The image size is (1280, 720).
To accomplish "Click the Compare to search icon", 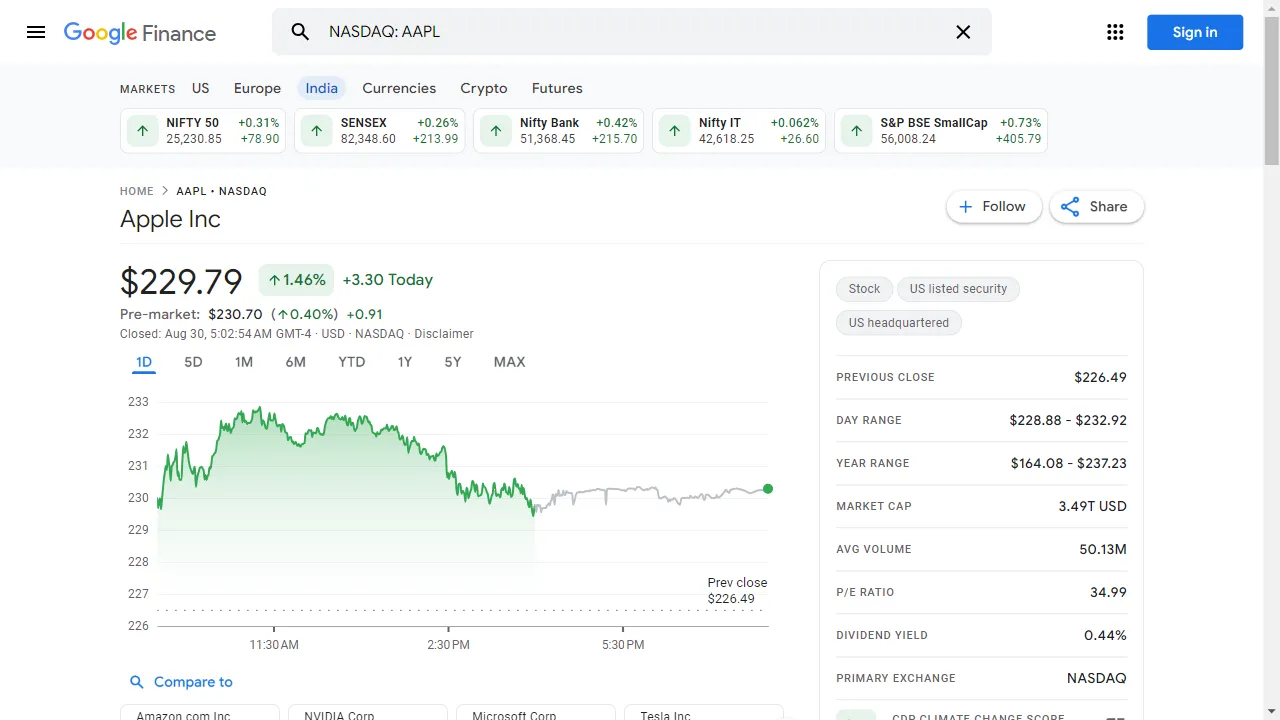I will (x=137, y=682).
